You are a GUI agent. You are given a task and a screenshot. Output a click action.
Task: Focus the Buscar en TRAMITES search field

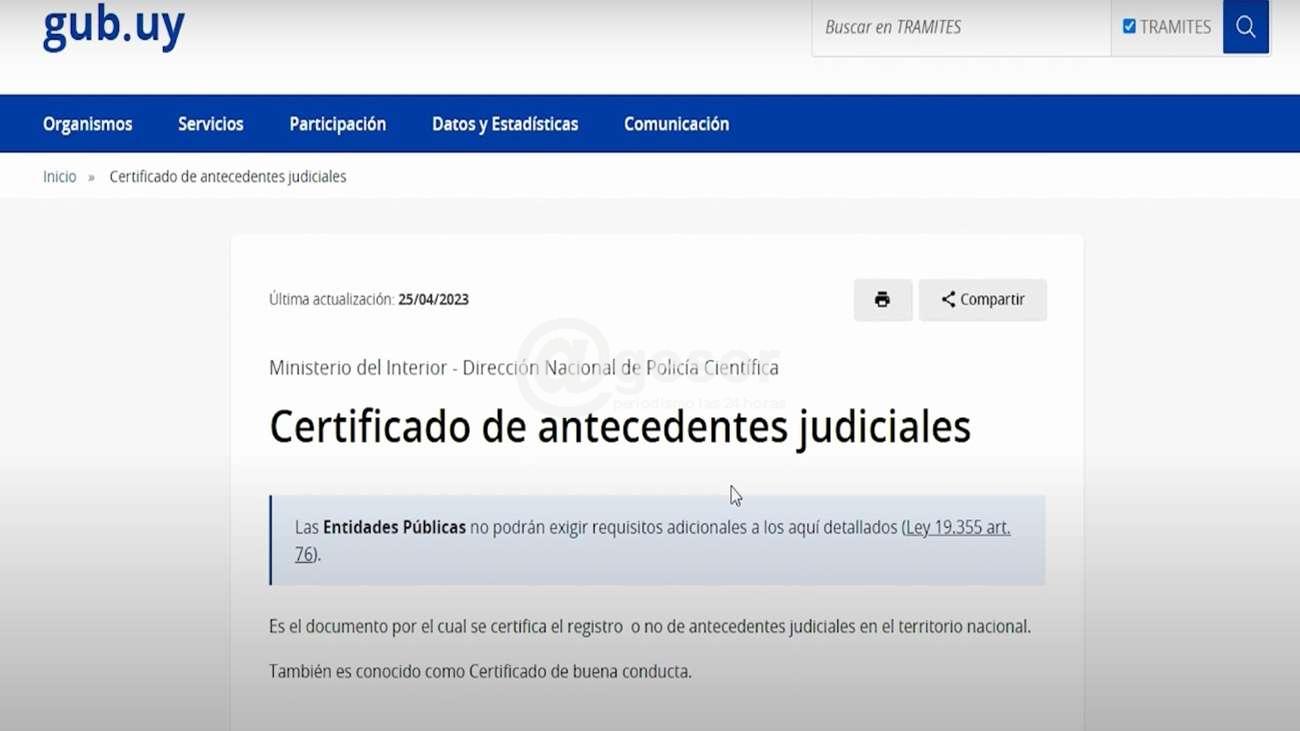960,27
